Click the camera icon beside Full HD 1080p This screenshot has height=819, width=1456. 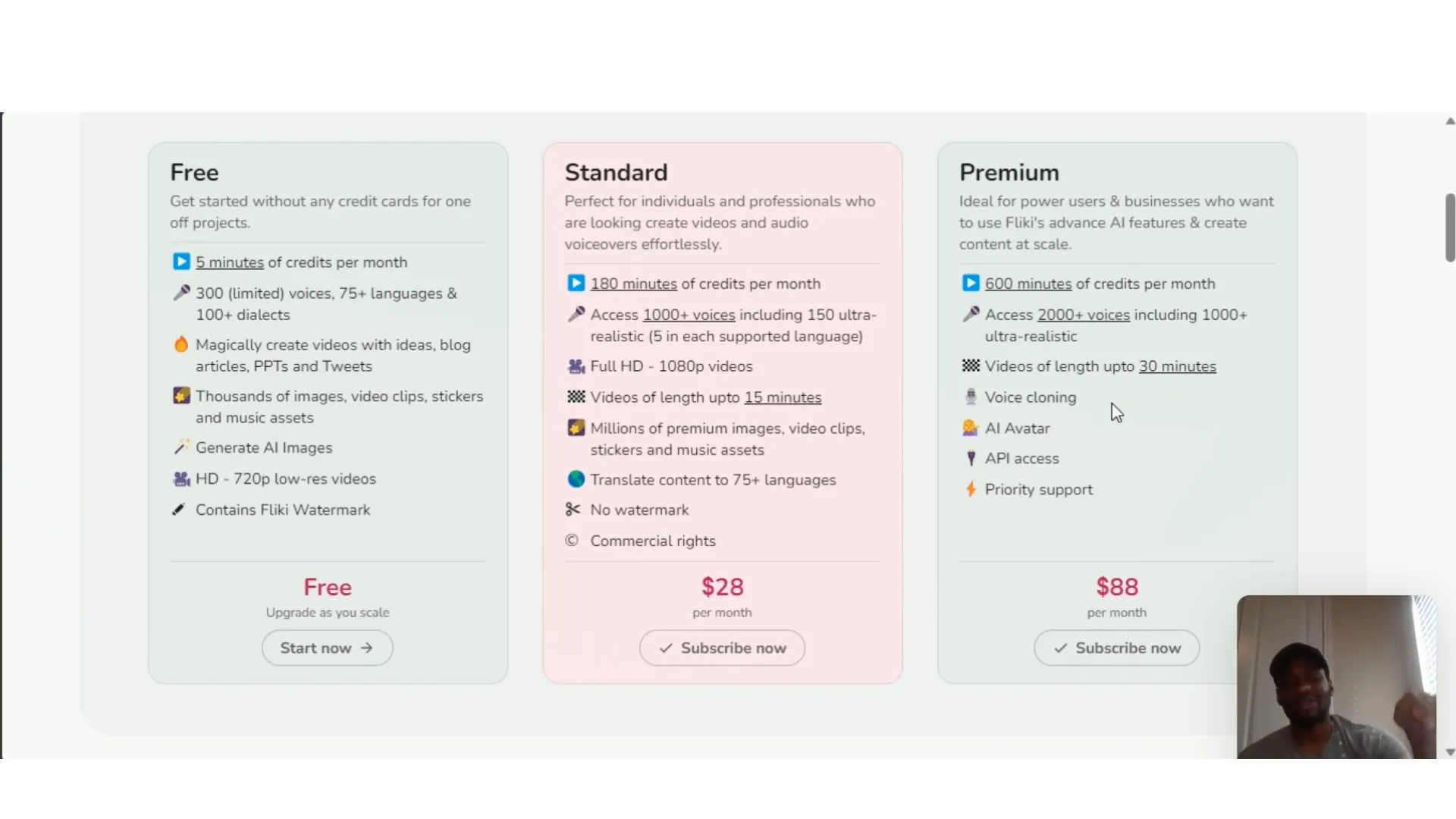[576, 366]
